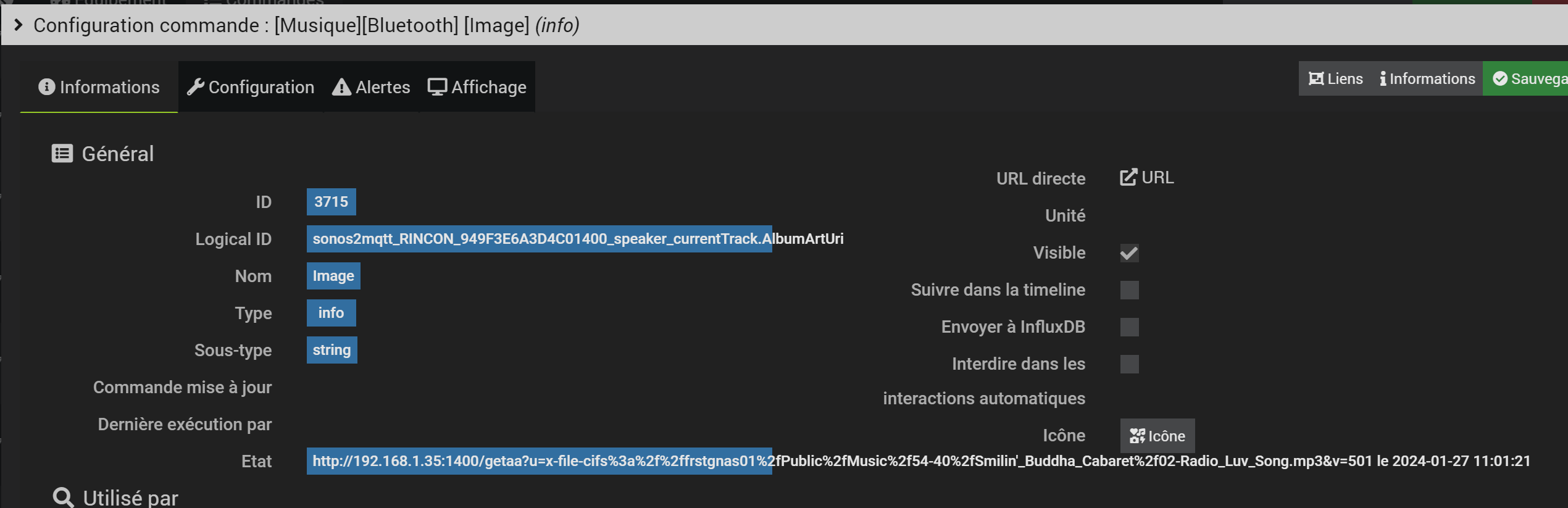Screen dimensions: 1568x508
Task: Open the Informations tab
Action: (99, 87)
